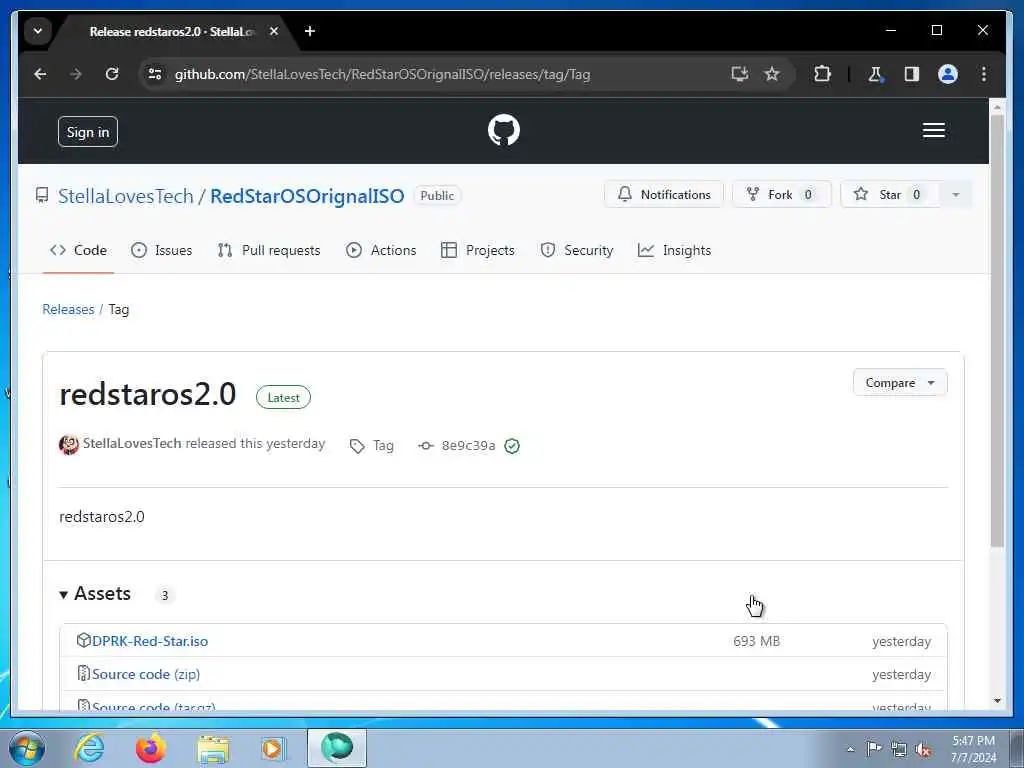Toggle the browser side panel

pyautogui.click(x=912, y=74)
